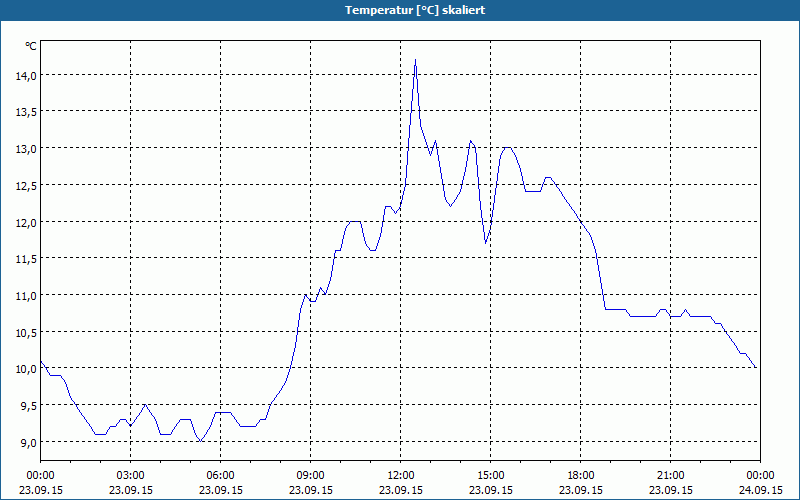Select the 10,5 y-axis label
This screenshot has width=800, height=500.
click(26, 333)
